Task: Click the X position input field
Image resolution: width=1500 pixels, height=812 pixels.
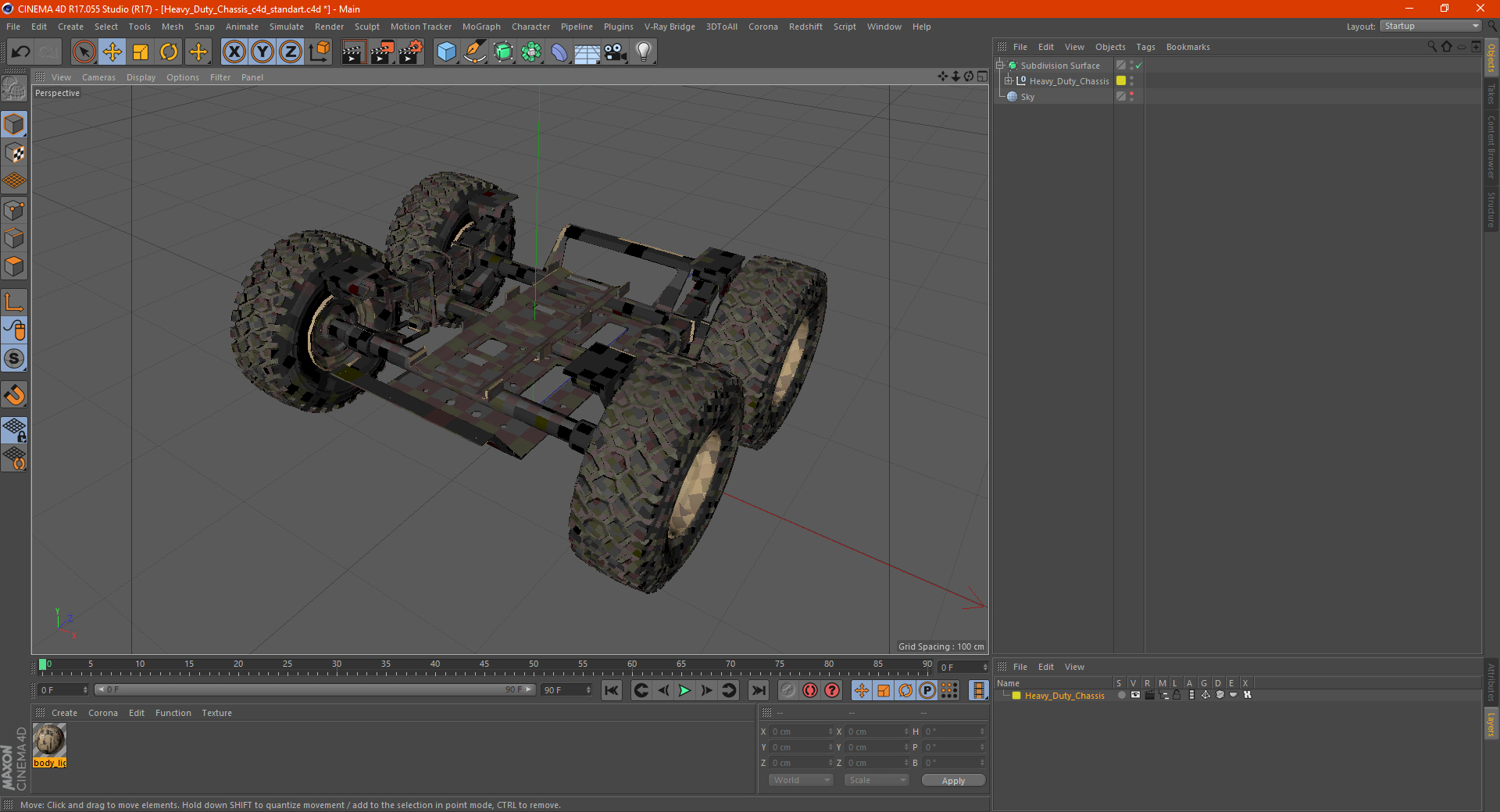Action: click(801, 732)
